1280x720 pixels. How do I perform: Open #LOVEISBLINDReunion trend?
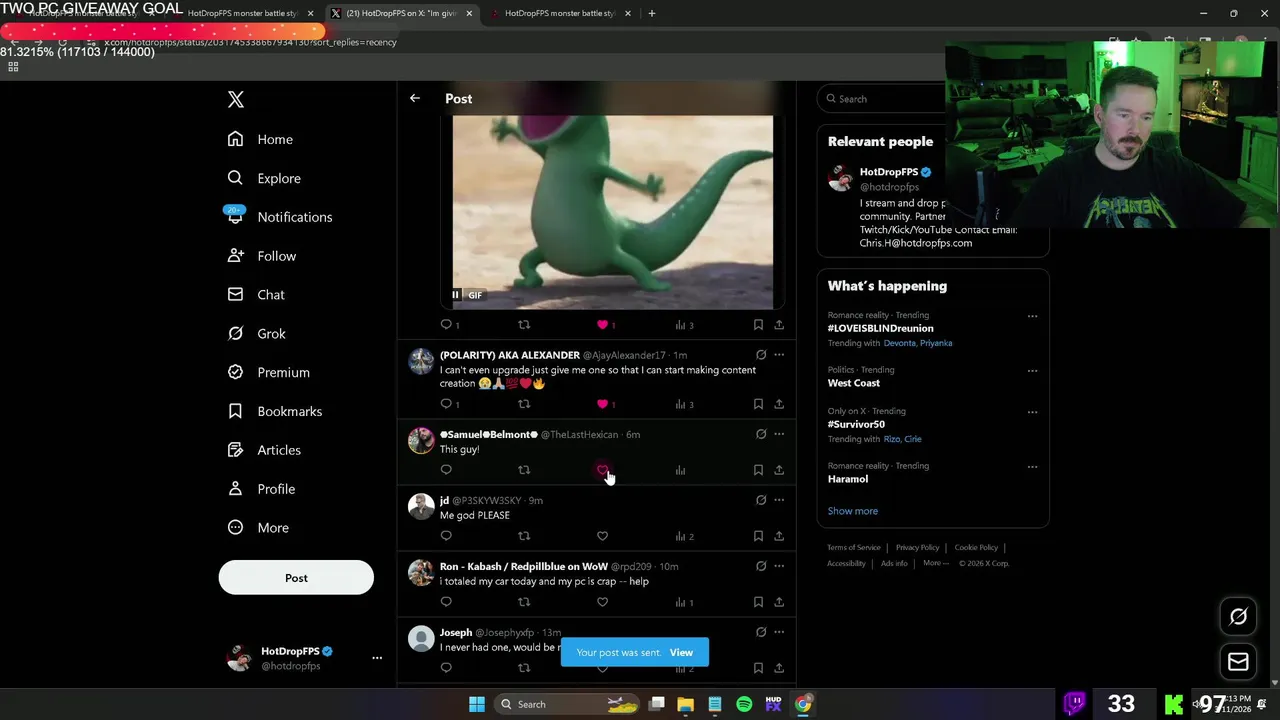(x=880, y=328)
